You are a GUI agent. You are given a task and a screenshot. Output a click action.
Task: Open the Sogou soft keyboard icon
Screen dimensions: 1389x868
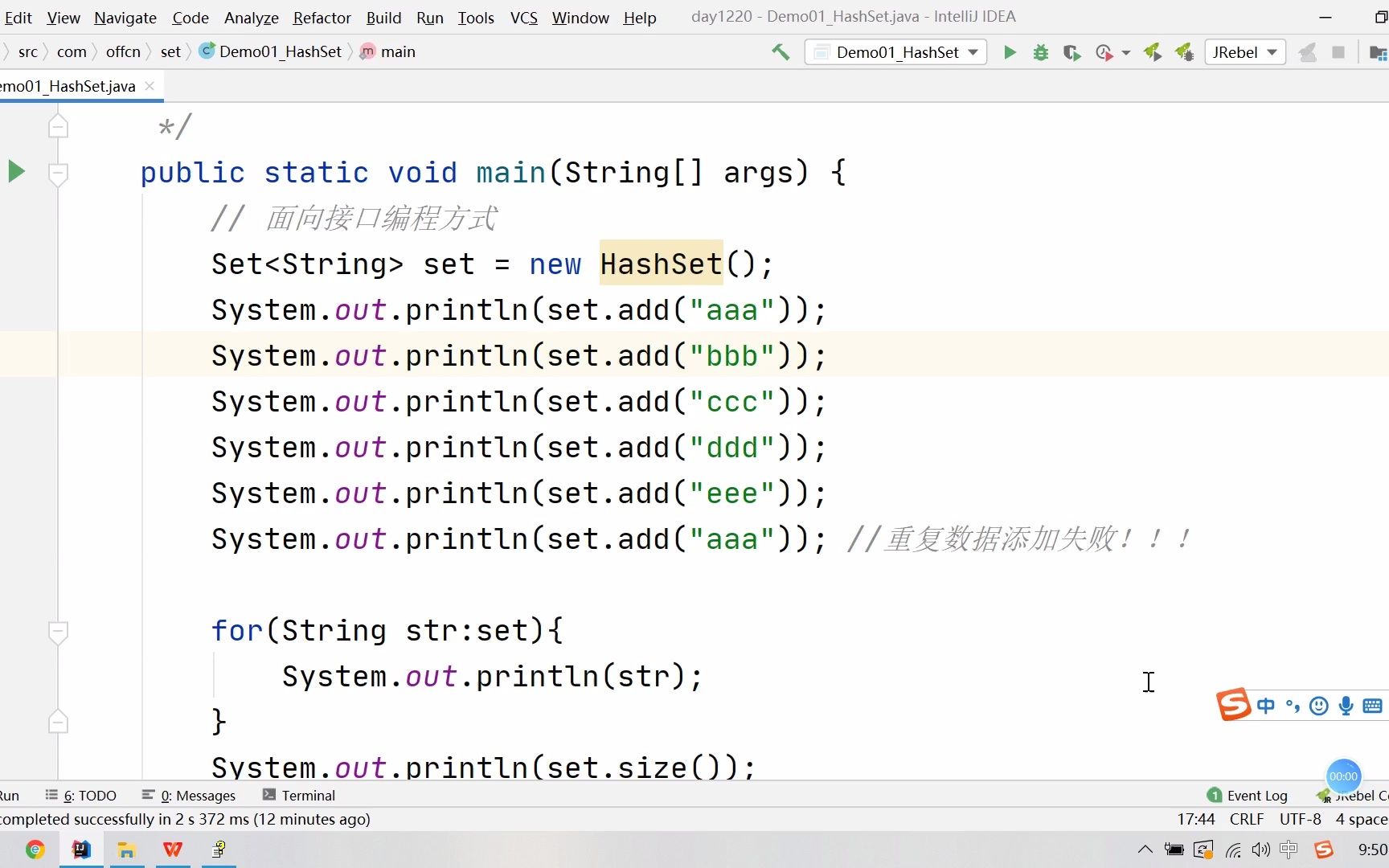pyautogui.click(x=1373, y=706)
